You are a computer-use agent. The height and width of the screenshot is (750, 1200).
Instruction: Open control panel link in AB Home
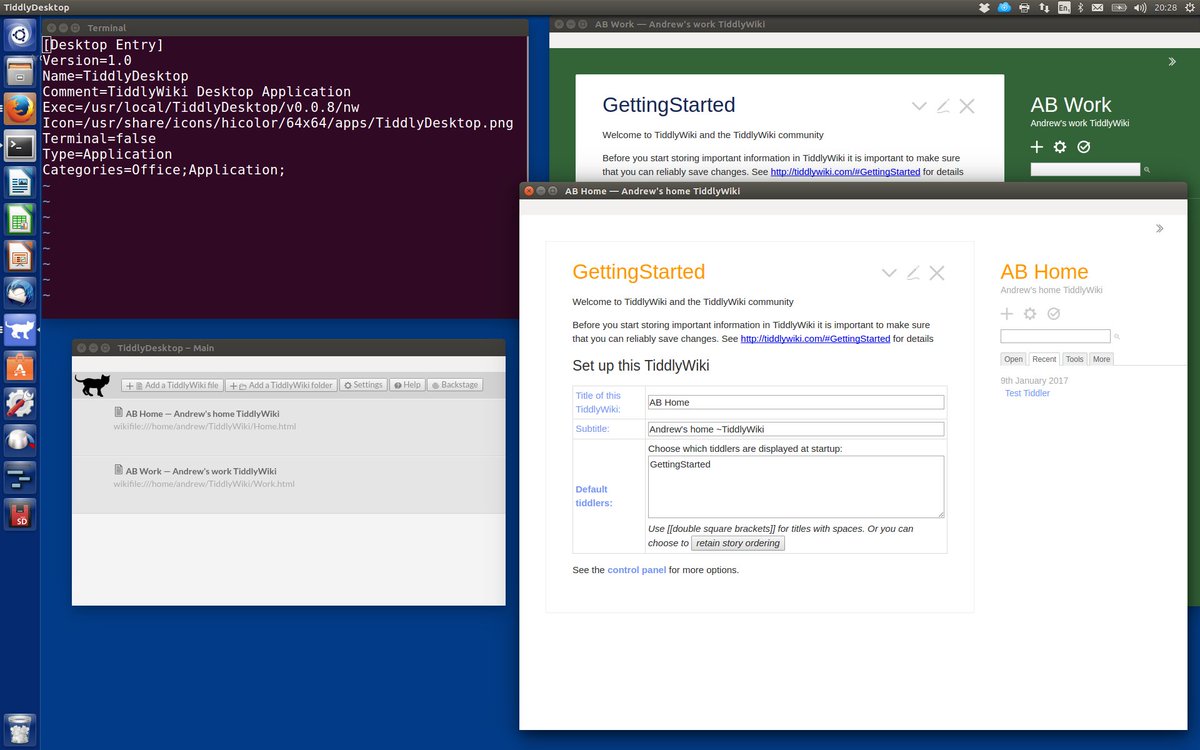click(x=636, y=570)
